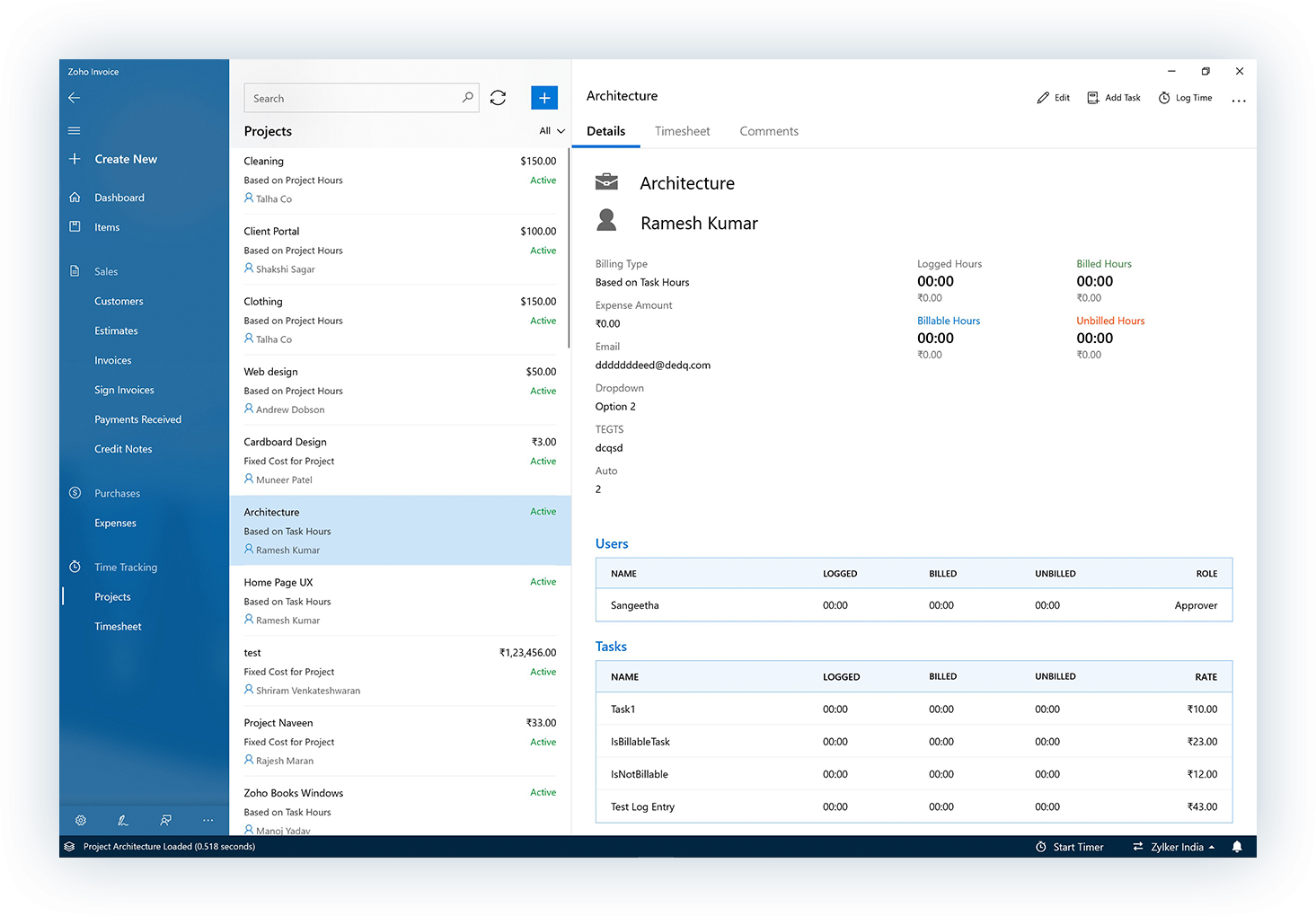Click the refresh icon next to the search bar
Viewport: 1316px width, 916px height.
(498, 97)
